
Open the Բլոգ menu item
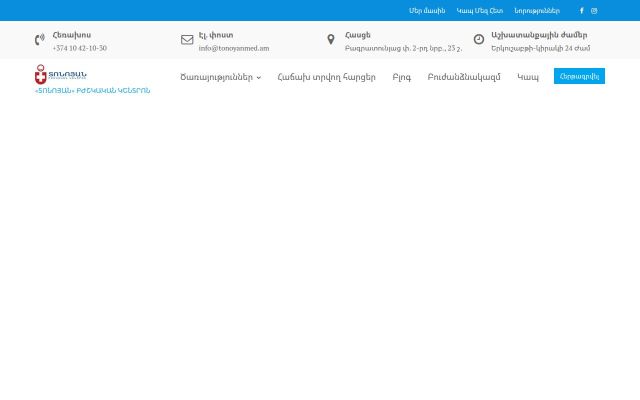(x=402, y=77)
